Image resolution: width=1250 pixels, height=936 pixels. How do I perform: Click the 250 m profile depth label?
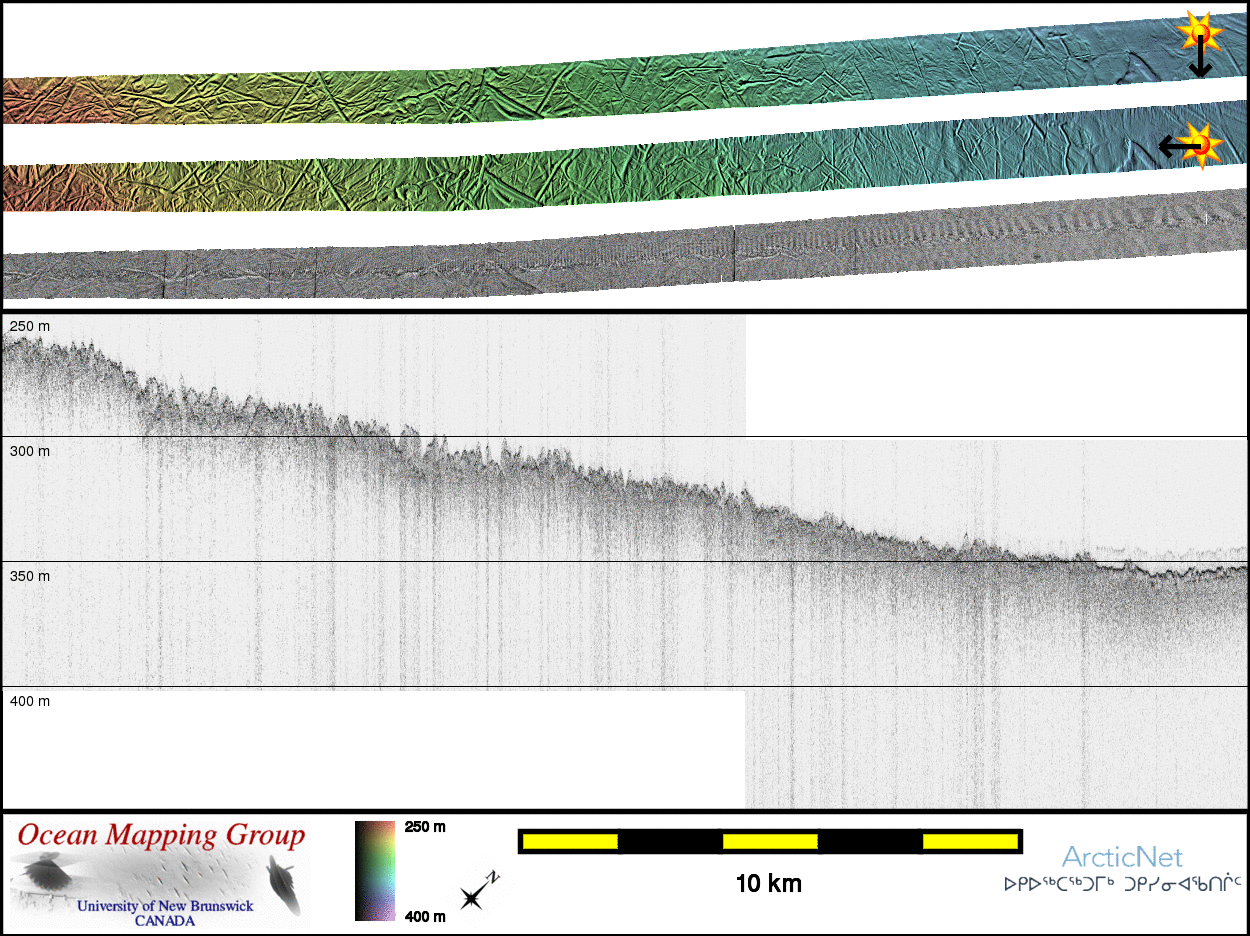[x=30, y=327]
